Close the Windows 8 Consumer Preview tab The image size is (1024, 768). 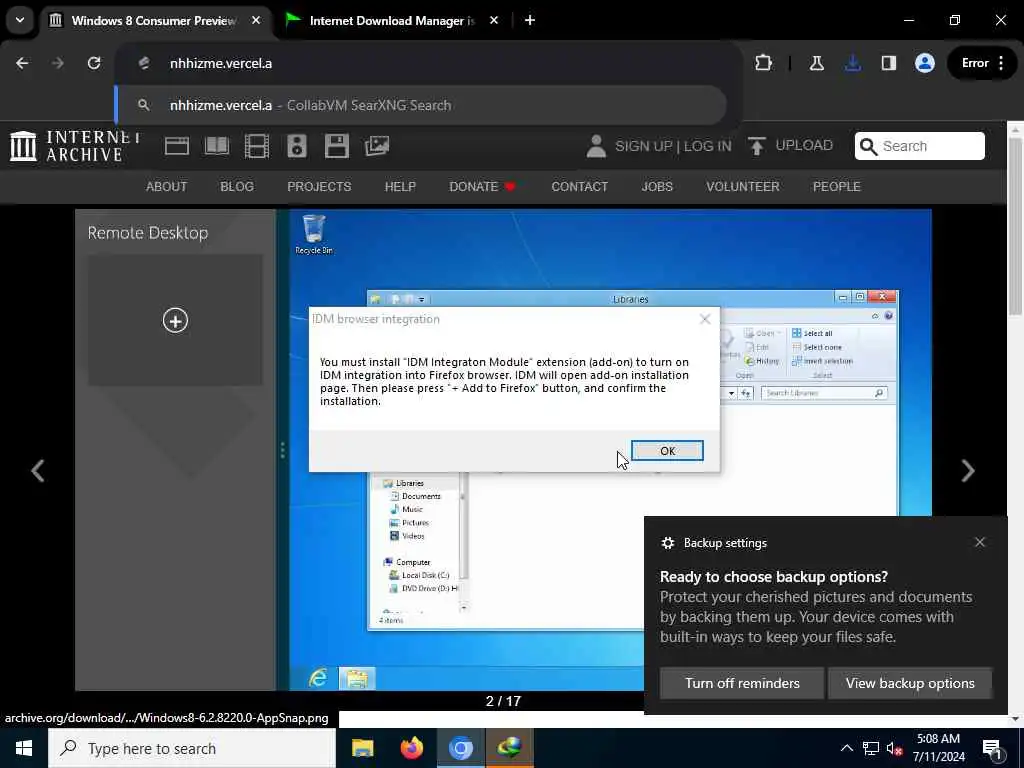click(x=256, y=20)
